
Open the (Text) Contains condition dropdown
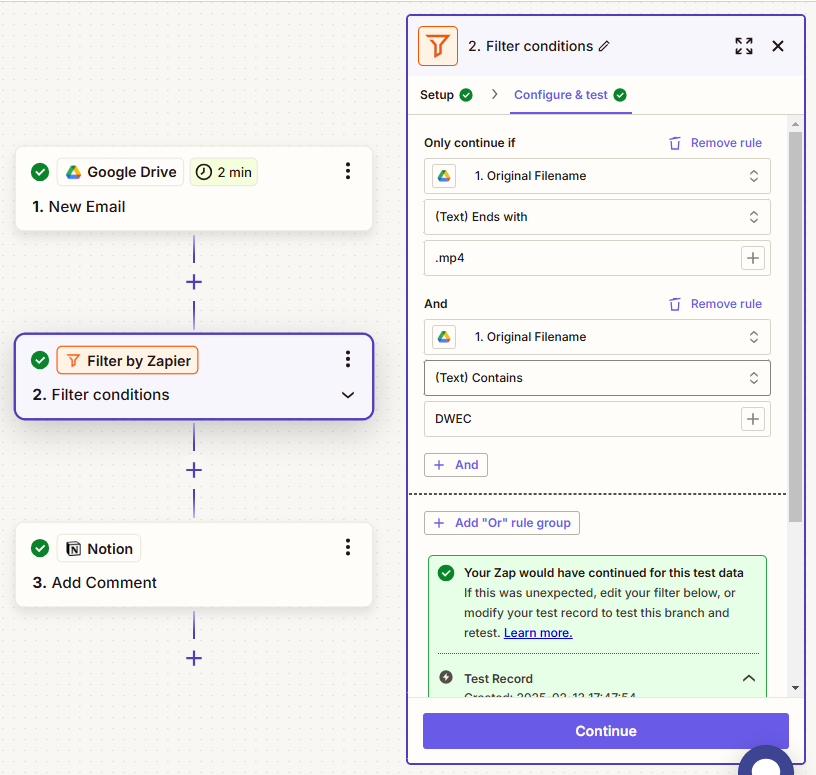coord(597,378)
